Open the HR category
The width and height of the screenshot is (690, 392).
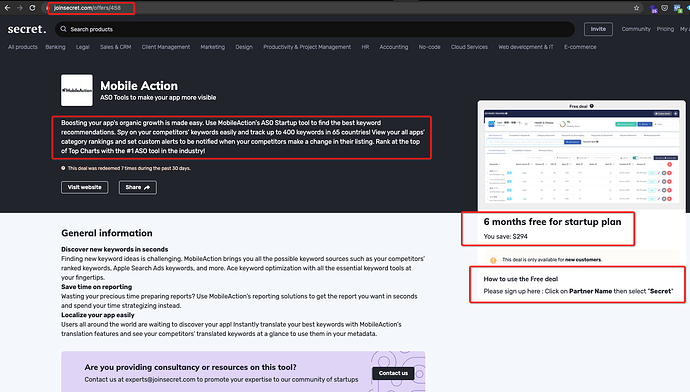tap(365, 47)
